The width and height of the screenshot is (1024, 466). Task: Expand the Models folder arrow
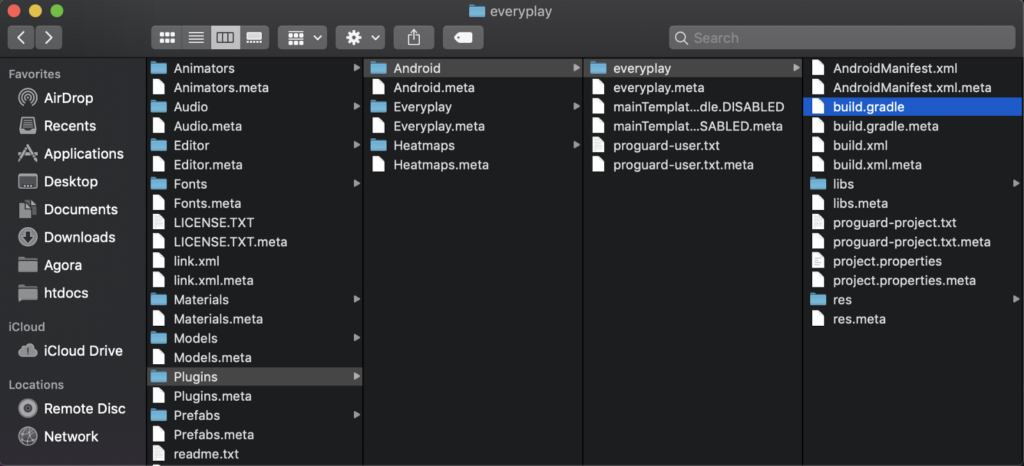[357, 338]
